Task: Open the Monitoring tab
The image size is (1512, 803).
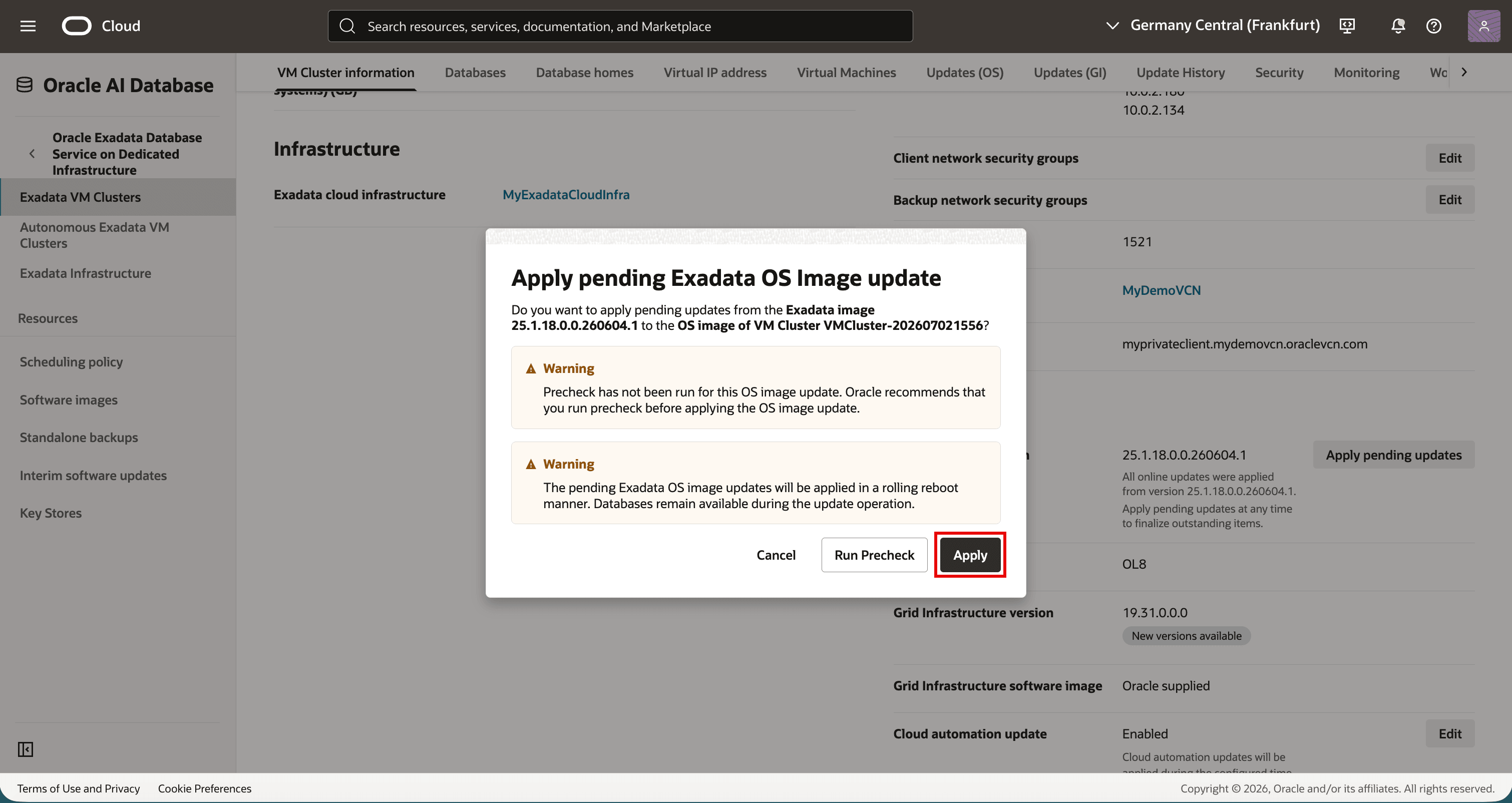Action: click(1366, 72)
